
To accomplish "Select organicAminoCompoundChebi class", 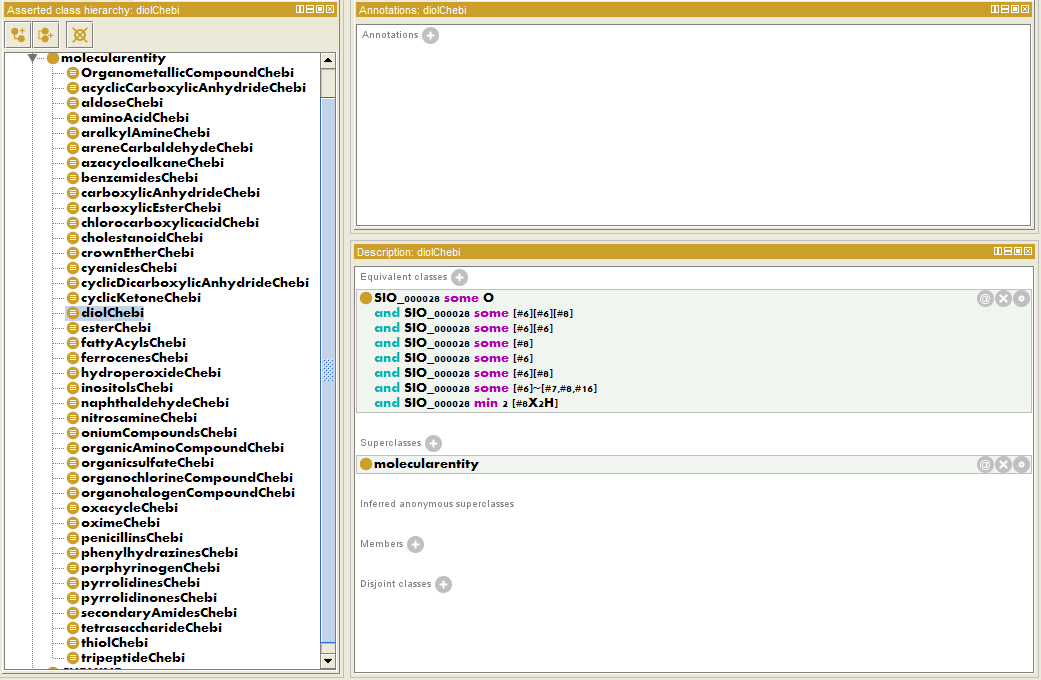I will 182,448.
